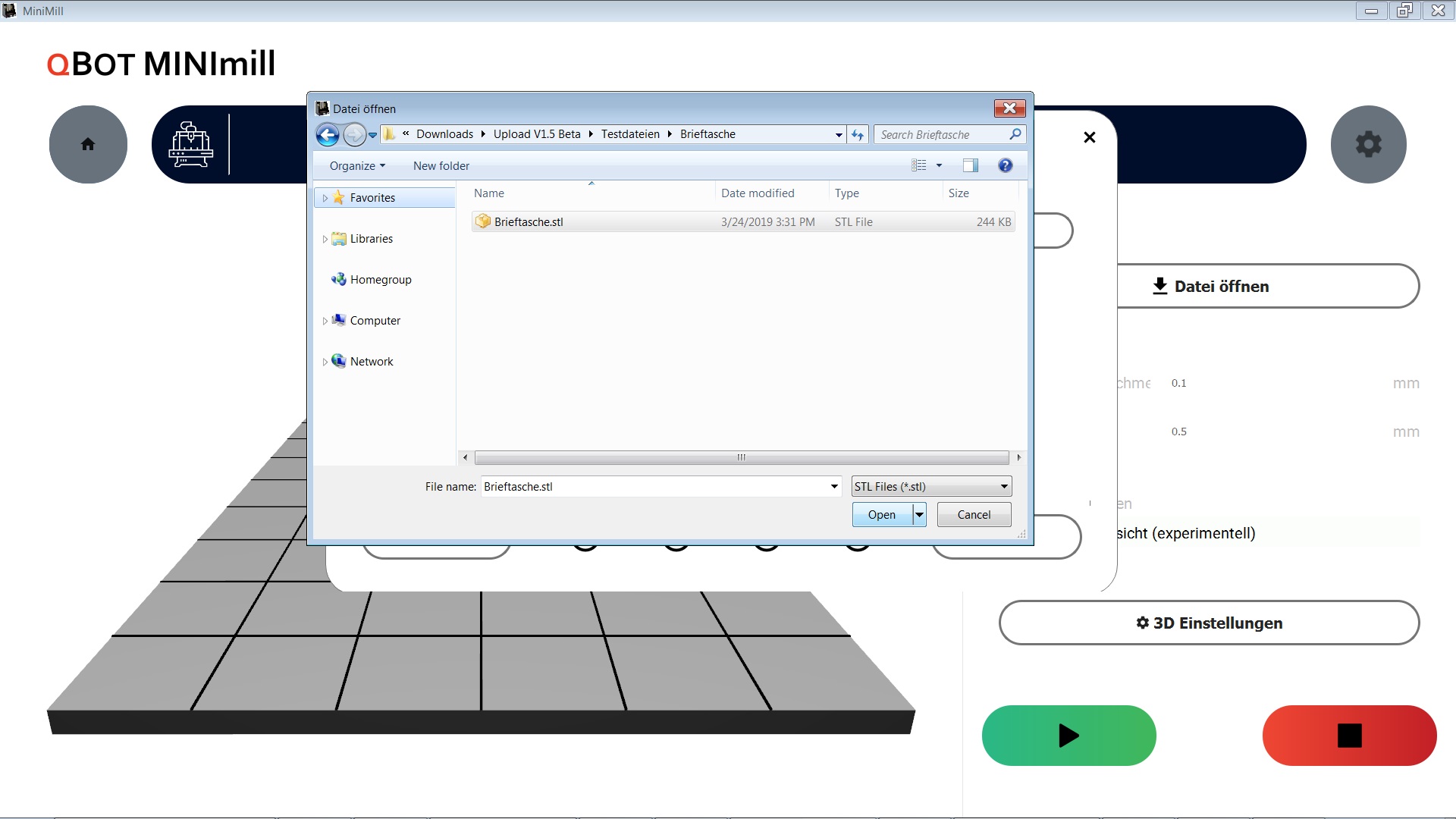Expand the Libraries tree node
Image resolution: width=1456 pixels, height=819 pixels.
pos(325,239)
